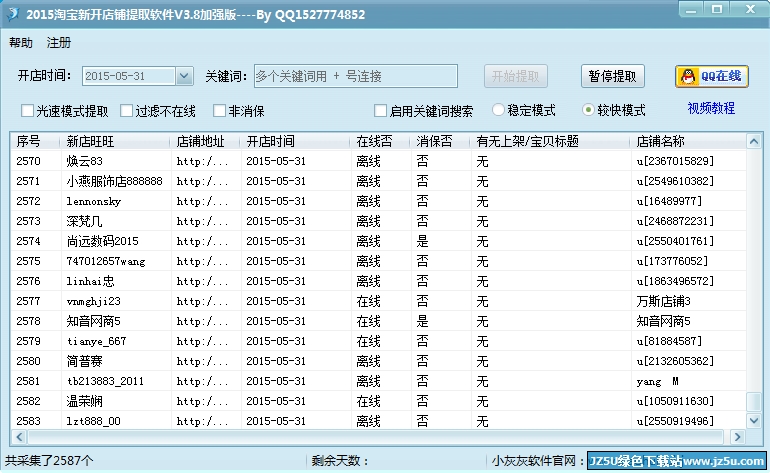Click the 新店旺旺 column header
The width and height of the screenshot is (770, 473).
[x=115, y=141]
